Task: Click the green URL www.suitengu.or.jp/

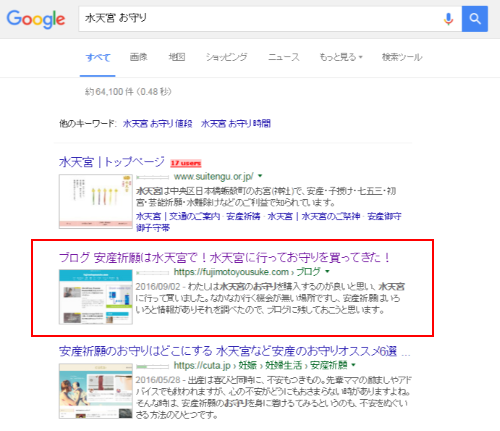Action: pyautogui.click(x=214, y=176)
